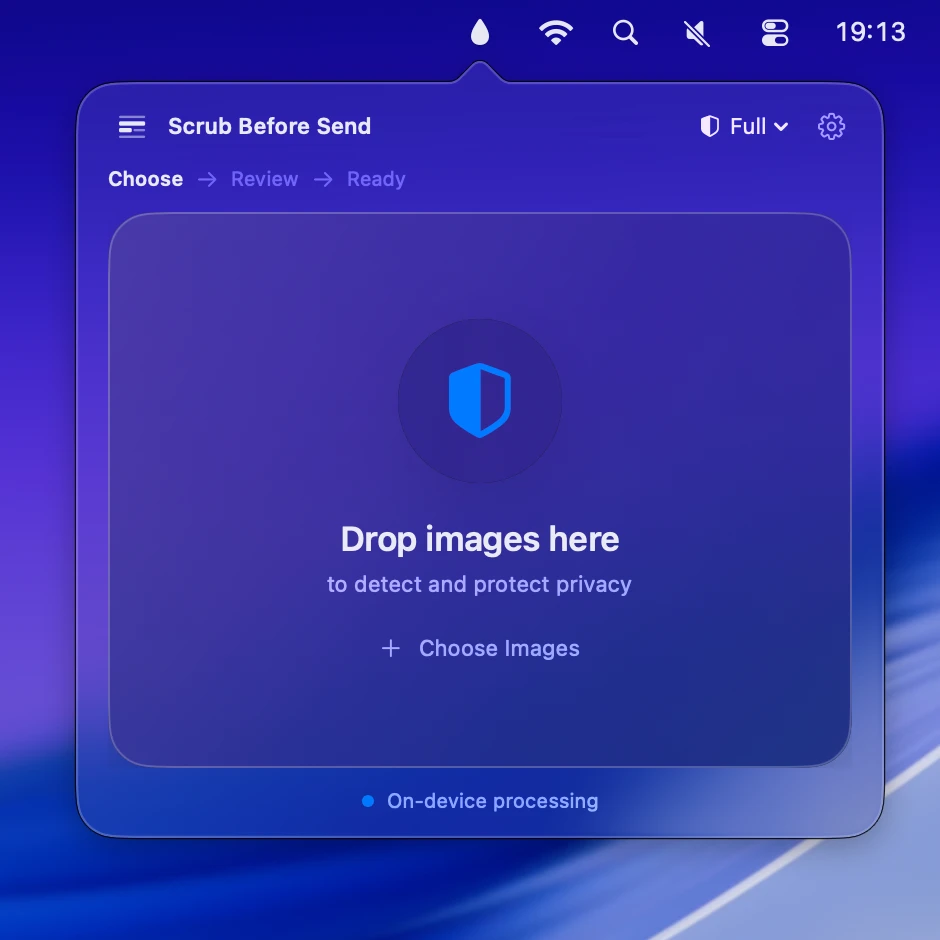
Task: Click the "to detect and protect privacy" text
Action: pyautogui.click(x=479, y=584)
